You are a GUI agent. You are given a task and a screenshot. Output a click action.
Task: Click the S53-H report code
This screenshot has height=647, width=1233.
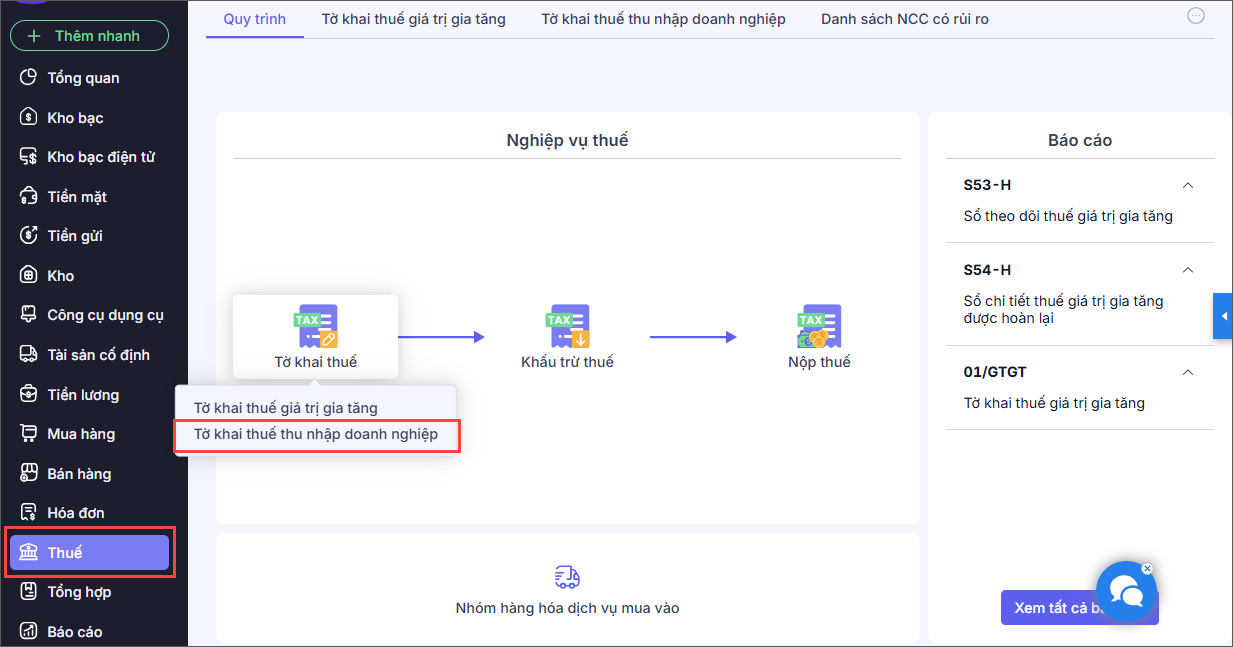pos(987,185)
